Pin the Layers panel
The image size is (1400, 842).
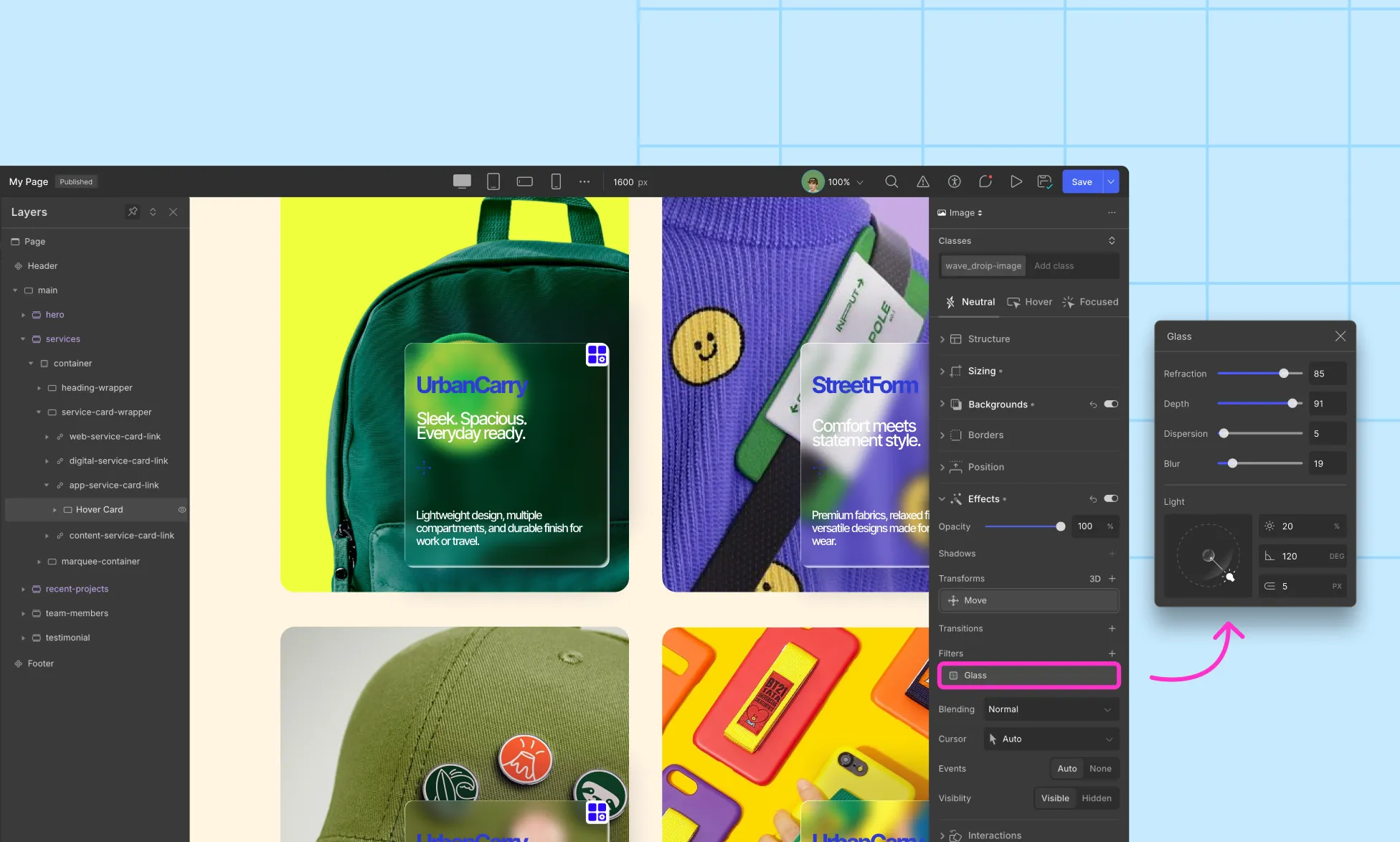tap(133, 212)
